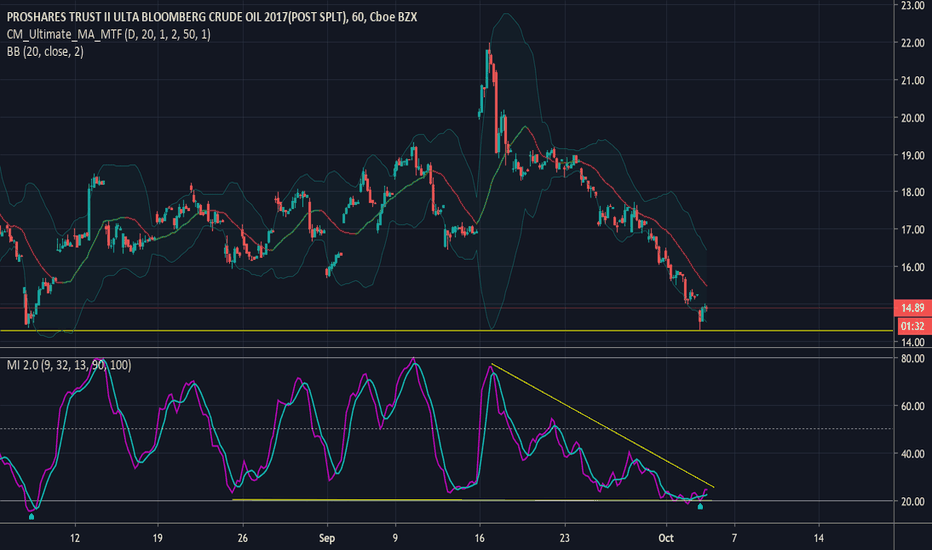Select the teal arrow marker at left oscillator low
This screenshot has height=550, width=932.
[32, 517]
